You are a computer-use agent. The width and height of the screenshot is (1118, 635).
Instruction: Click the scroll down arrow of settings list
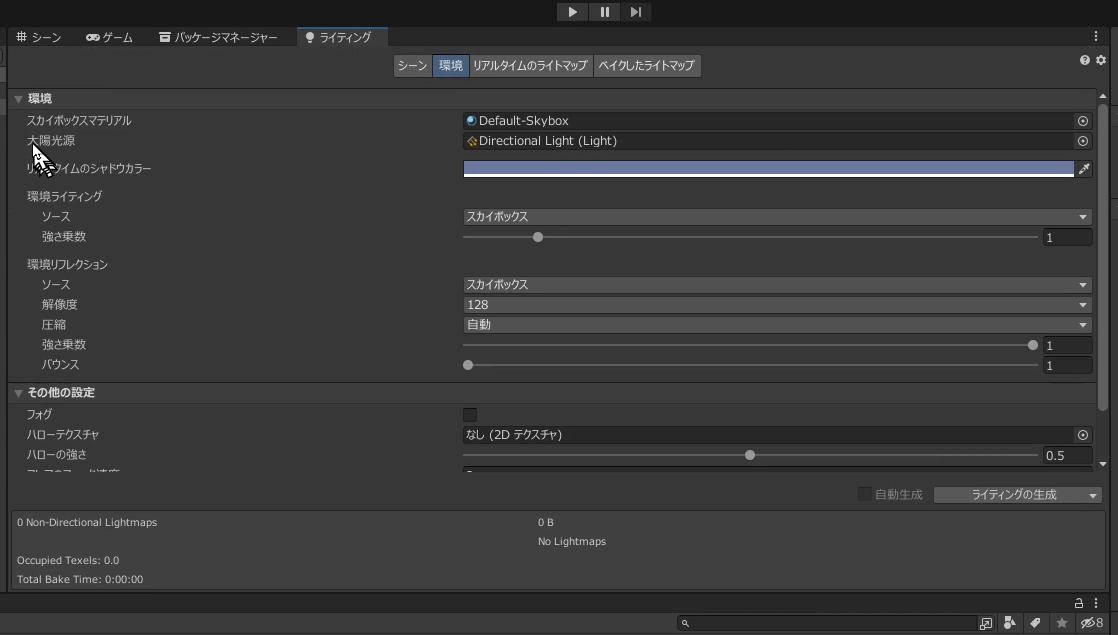pos(1103,464)
